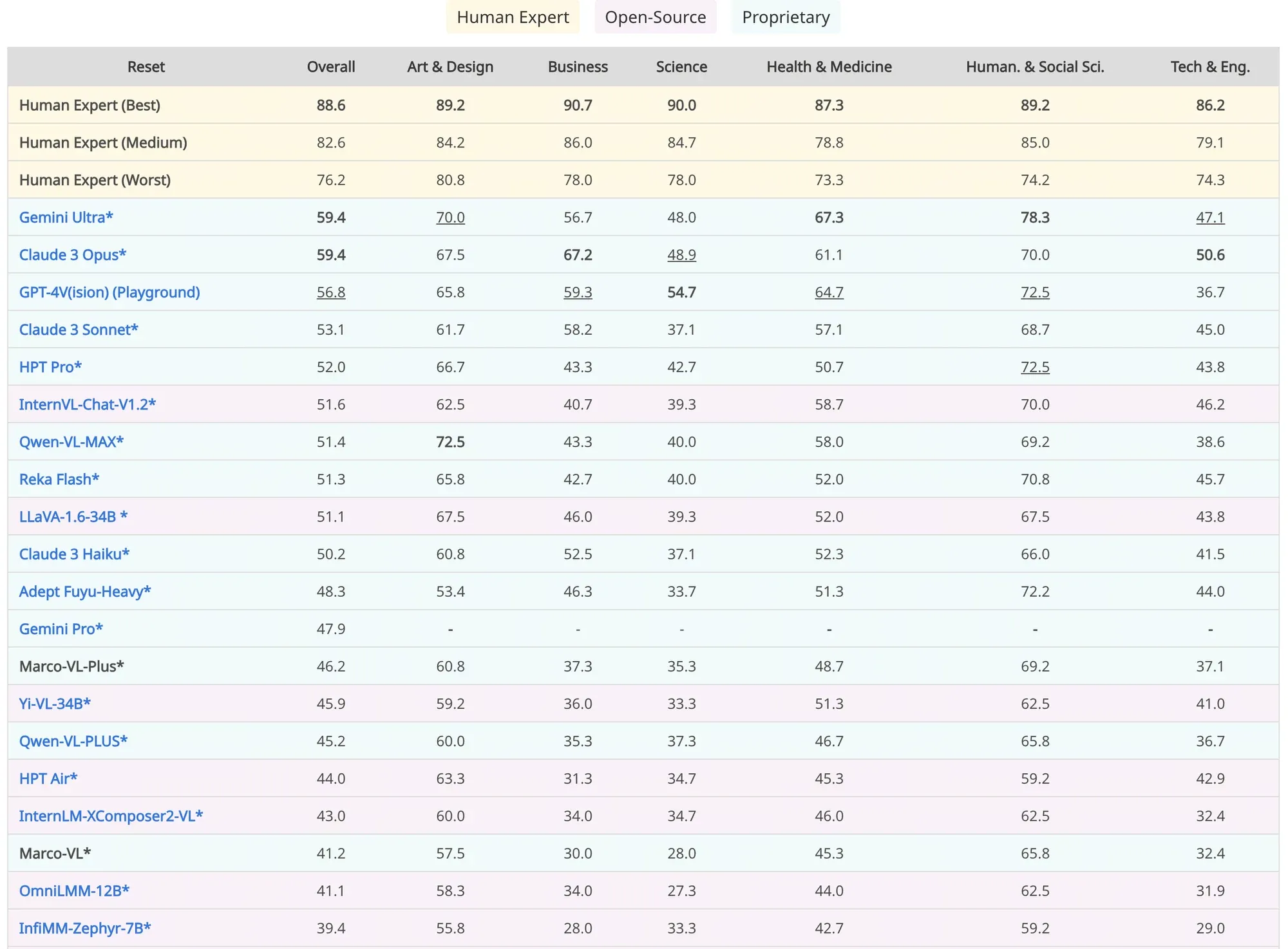The image size is (1288, 949).
Task: Open the OmniLMM-12B link
Action: click(x=74, y=891)
